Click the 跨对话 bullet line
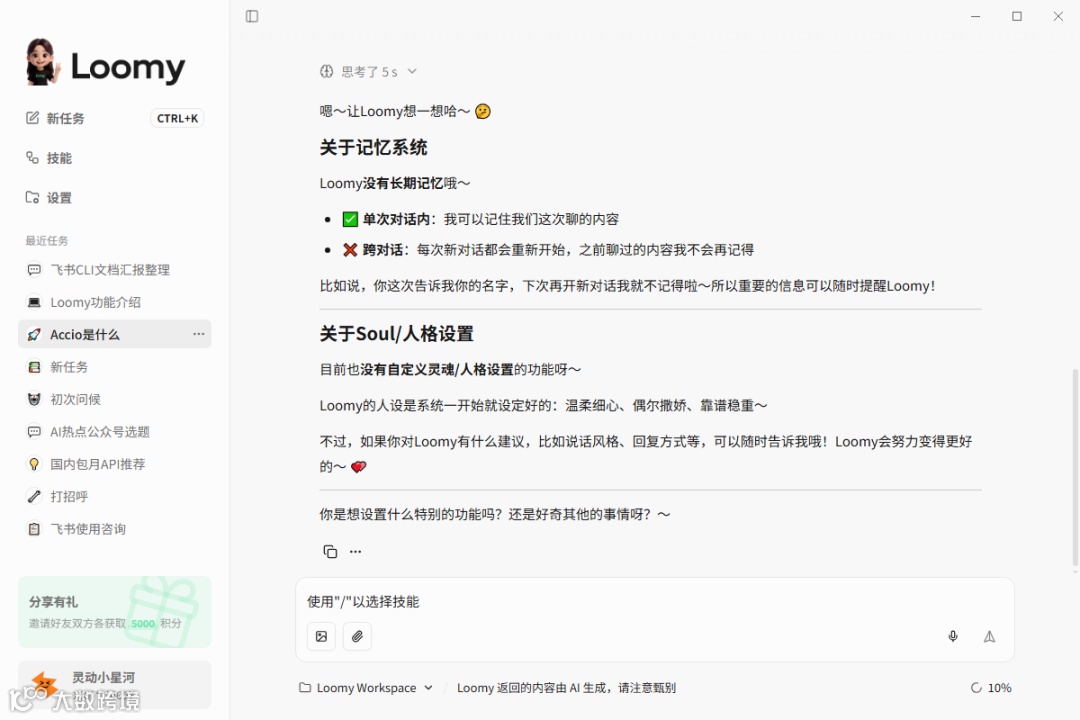This screenshot has height=720, width=1080. tap(548, 249)
